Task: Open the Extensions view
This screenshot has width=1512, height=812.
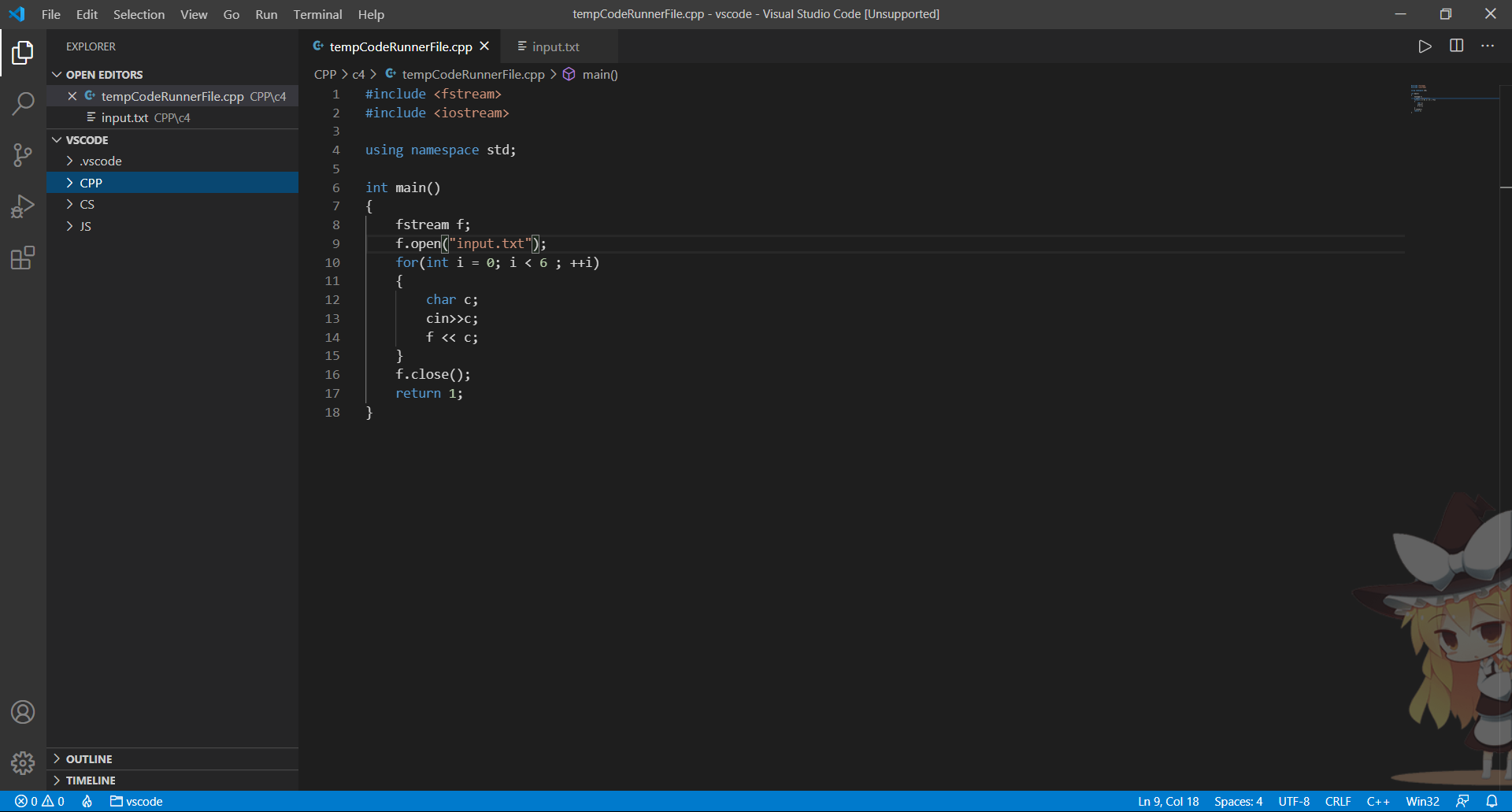Action: point(23,258)
